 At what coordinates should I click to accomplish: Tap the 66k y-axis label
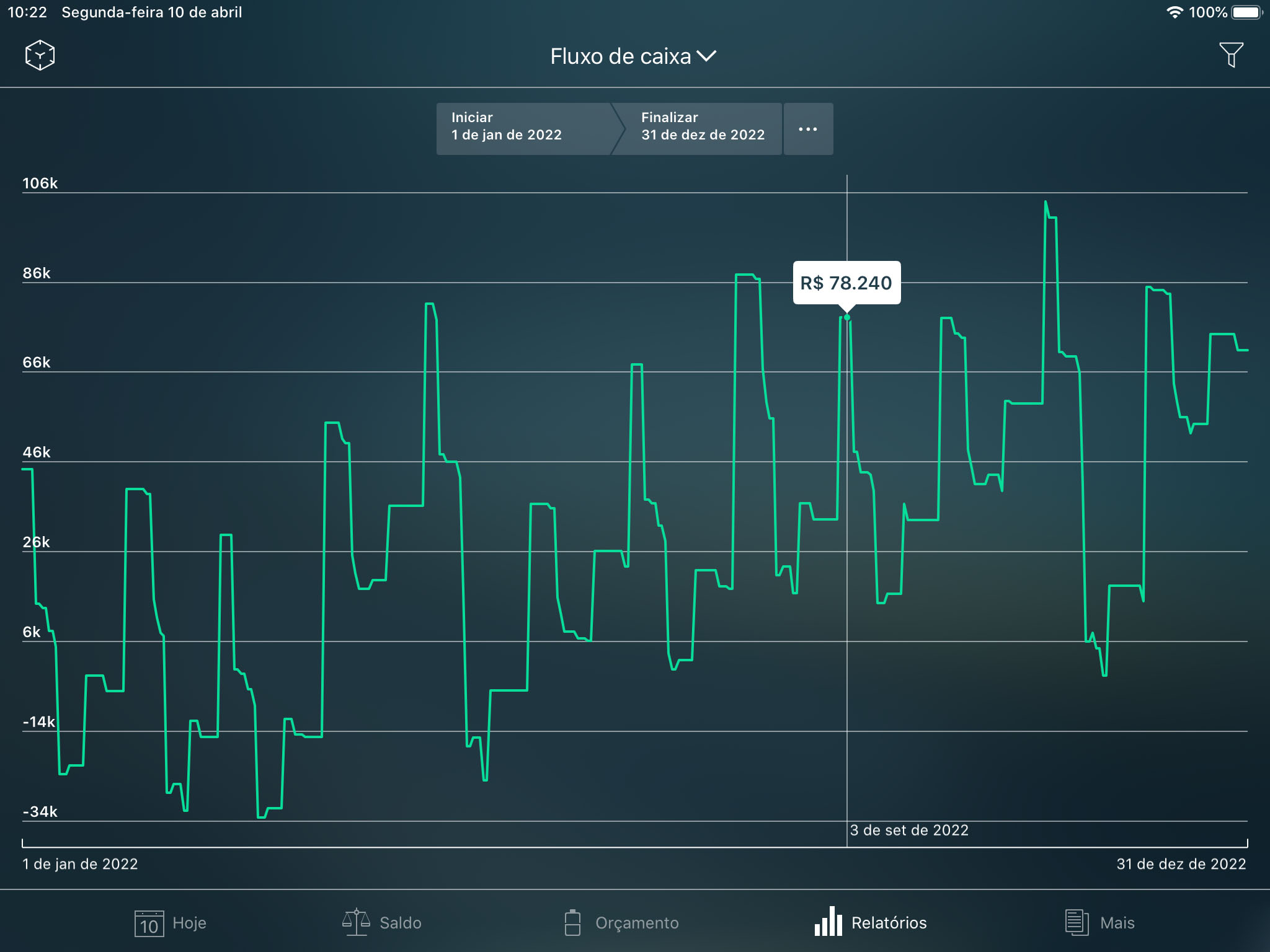tap(37, 362)
